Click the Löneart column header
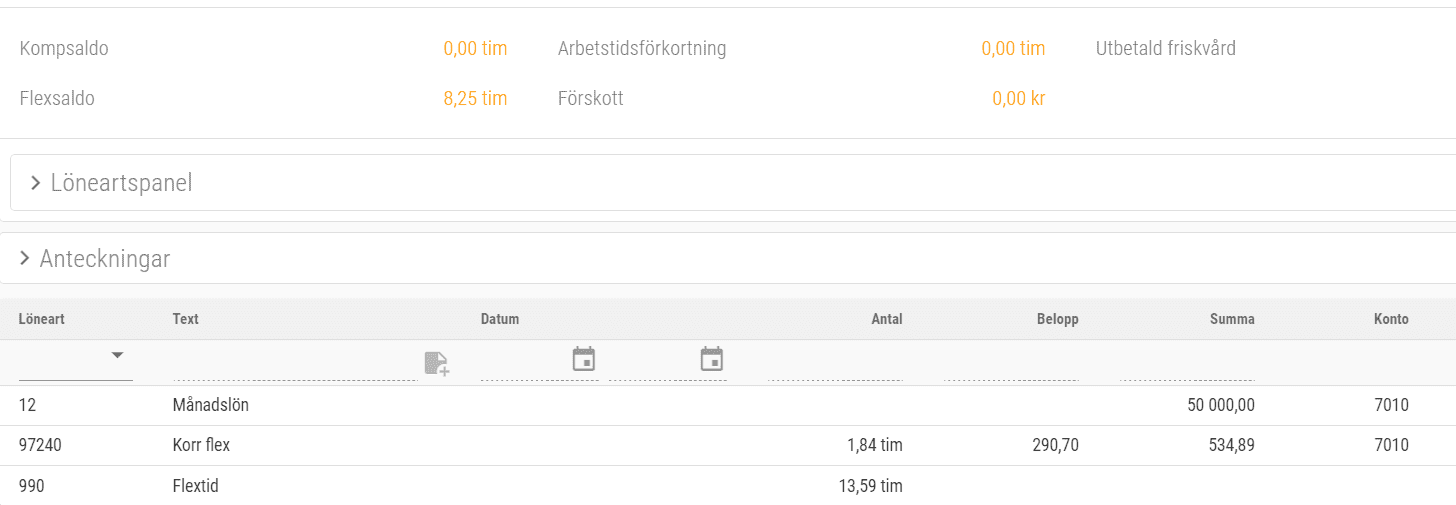 pos(41,319)
